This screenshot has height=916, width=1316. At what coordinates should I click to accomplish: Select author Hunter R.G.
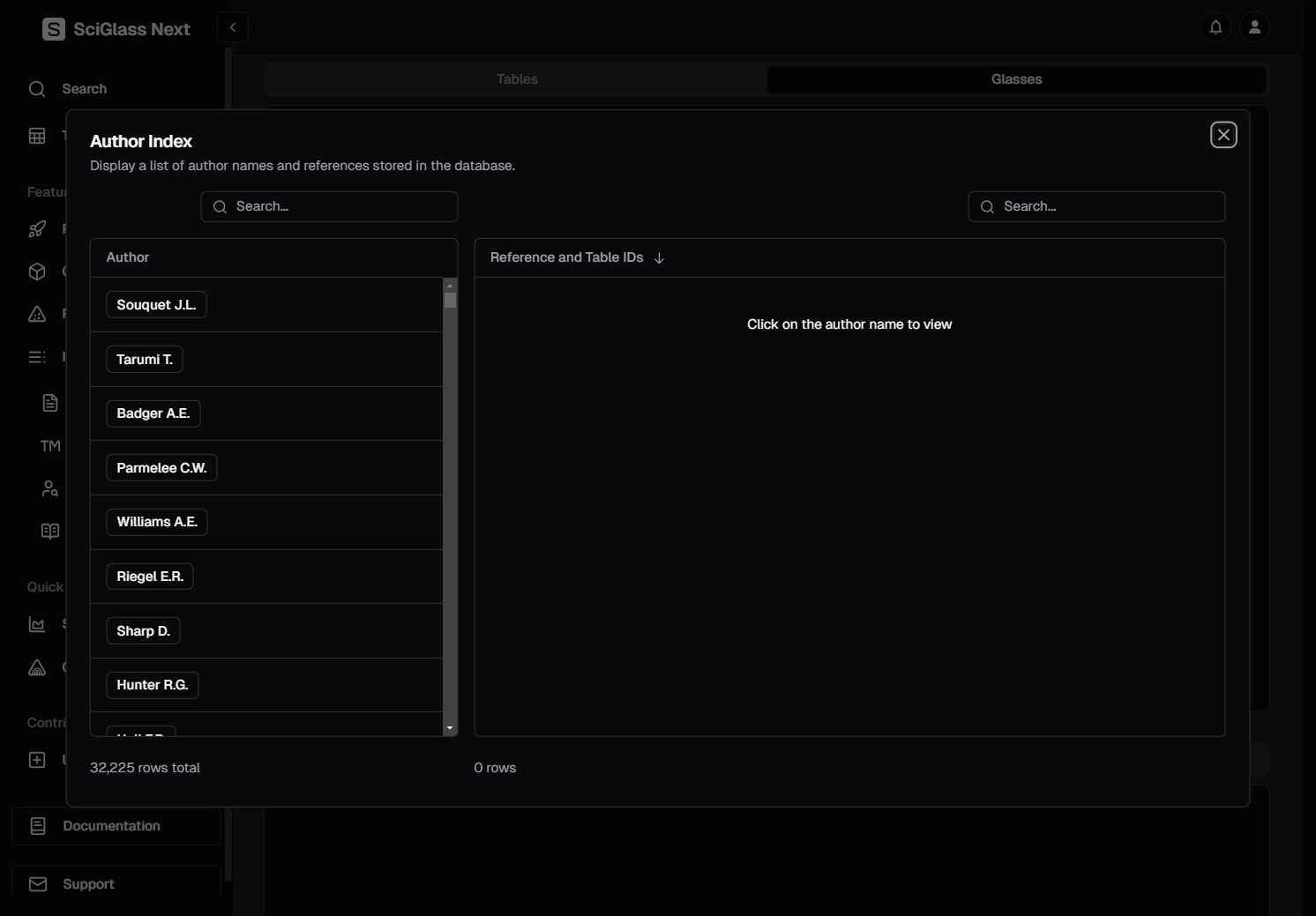(152, 685)
